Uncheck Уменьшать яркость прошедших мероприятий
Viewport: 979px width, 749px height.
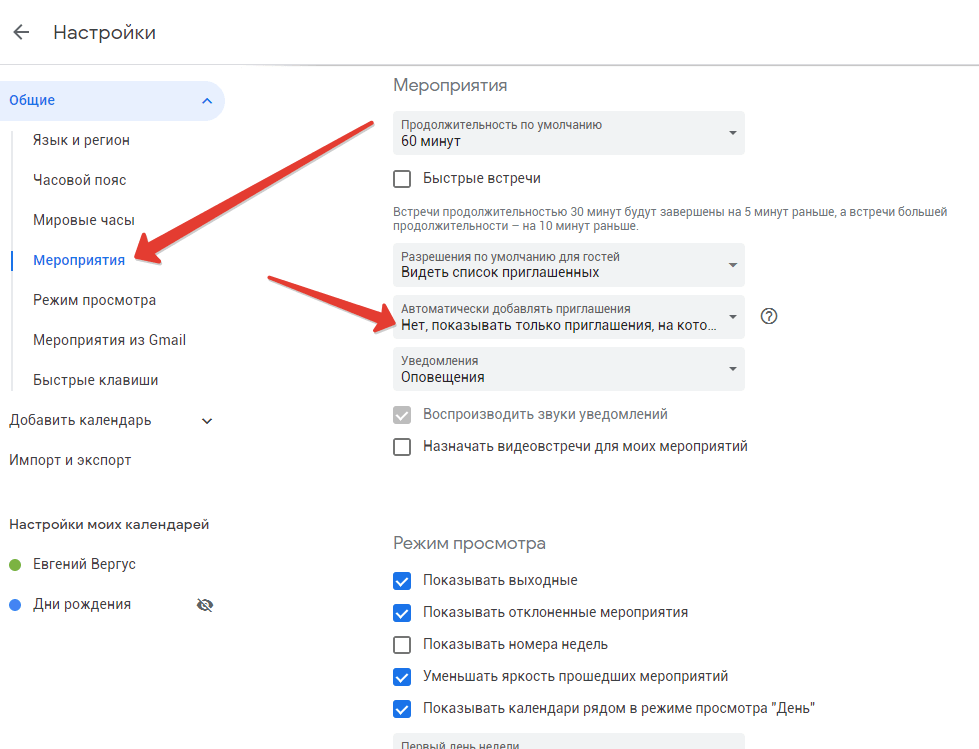402,677
